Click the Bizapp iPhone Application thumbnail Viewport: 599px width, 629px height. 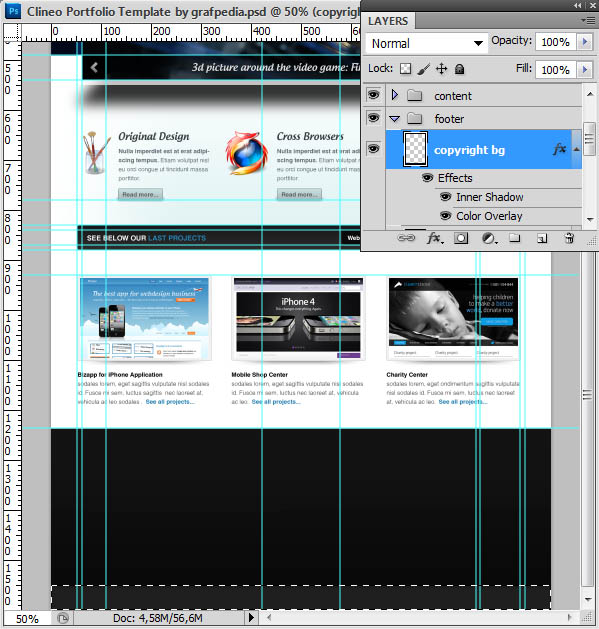[144, 319]
